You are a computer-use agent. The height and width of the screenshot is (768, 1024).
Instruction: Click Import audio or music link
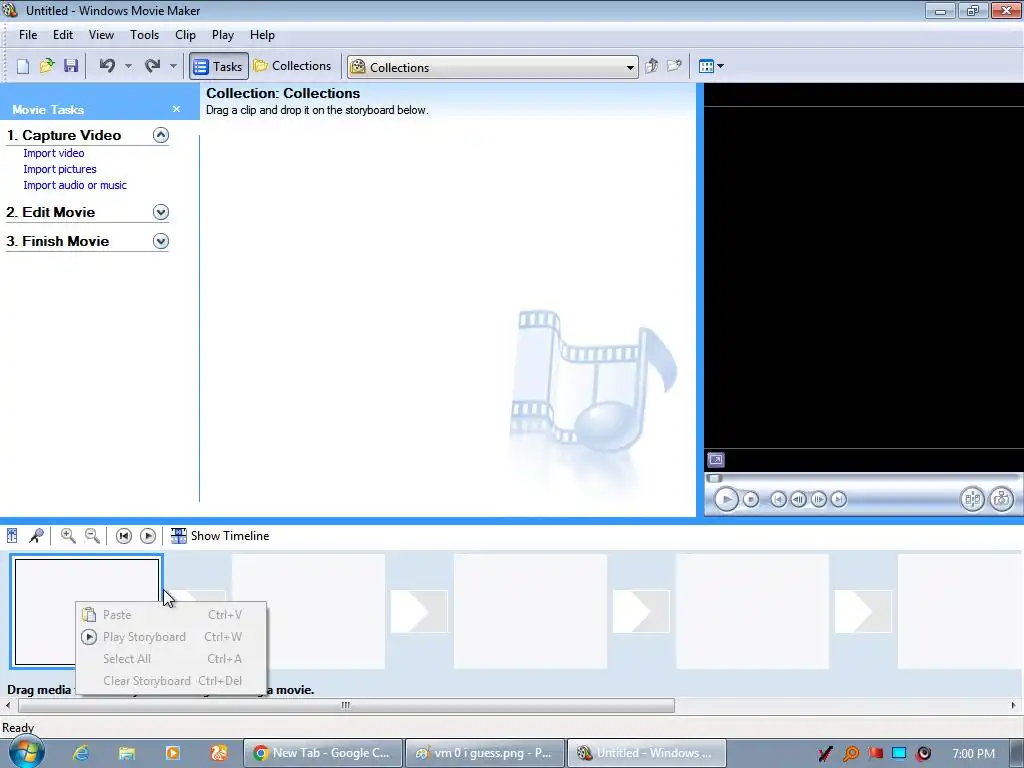pyautogui.click(x=75, y=185)
